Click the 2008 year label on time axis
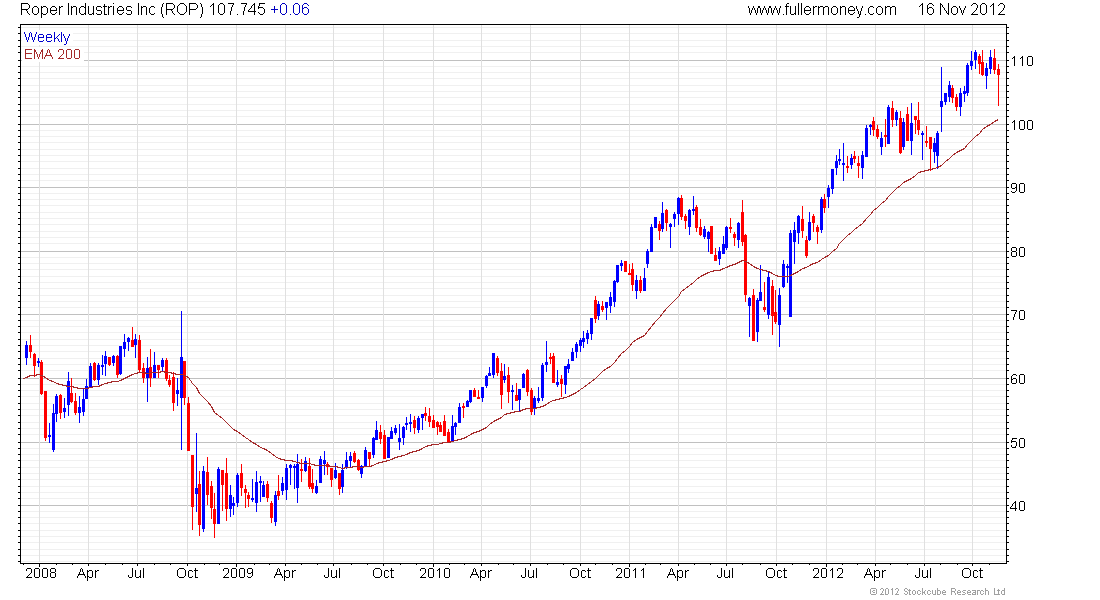Screen dimensions: 1100x600 click(x=41, y=573)
